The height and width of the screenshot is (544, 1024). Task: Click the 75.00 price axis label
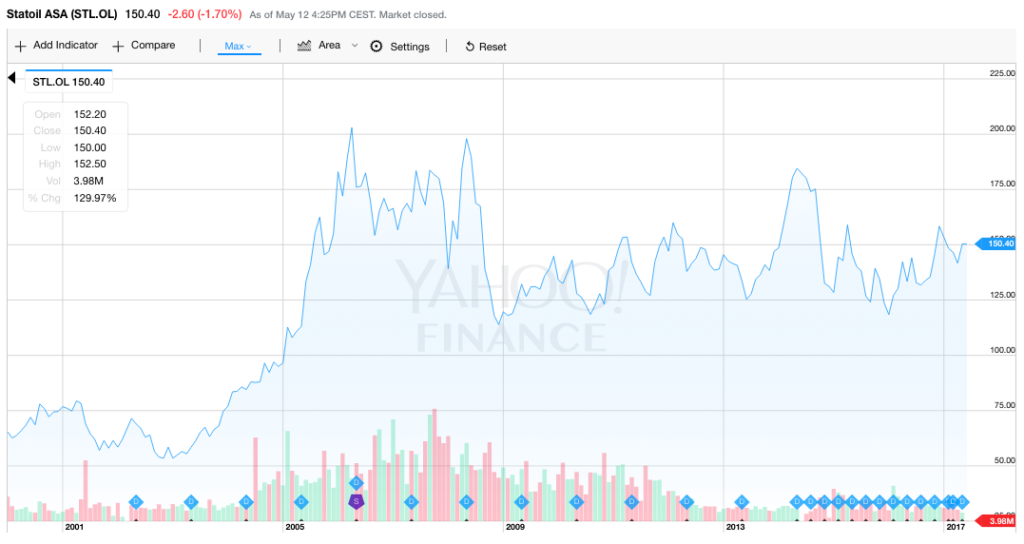point(1004,405)
